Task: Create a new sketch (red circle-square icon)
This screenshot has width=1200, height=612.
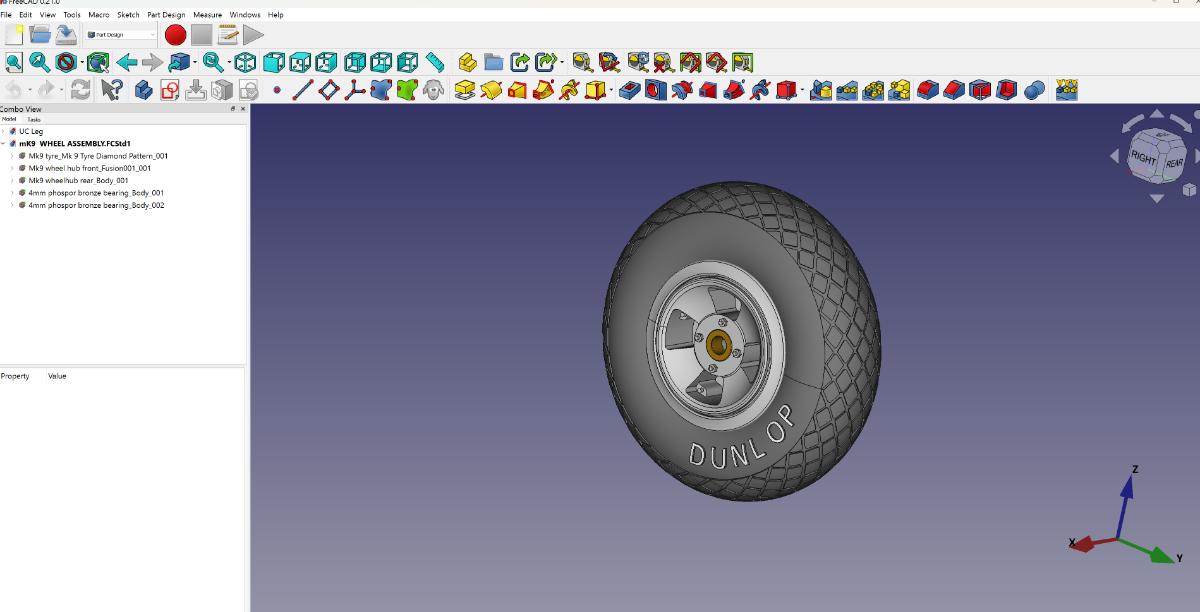Action: point(169,90)
